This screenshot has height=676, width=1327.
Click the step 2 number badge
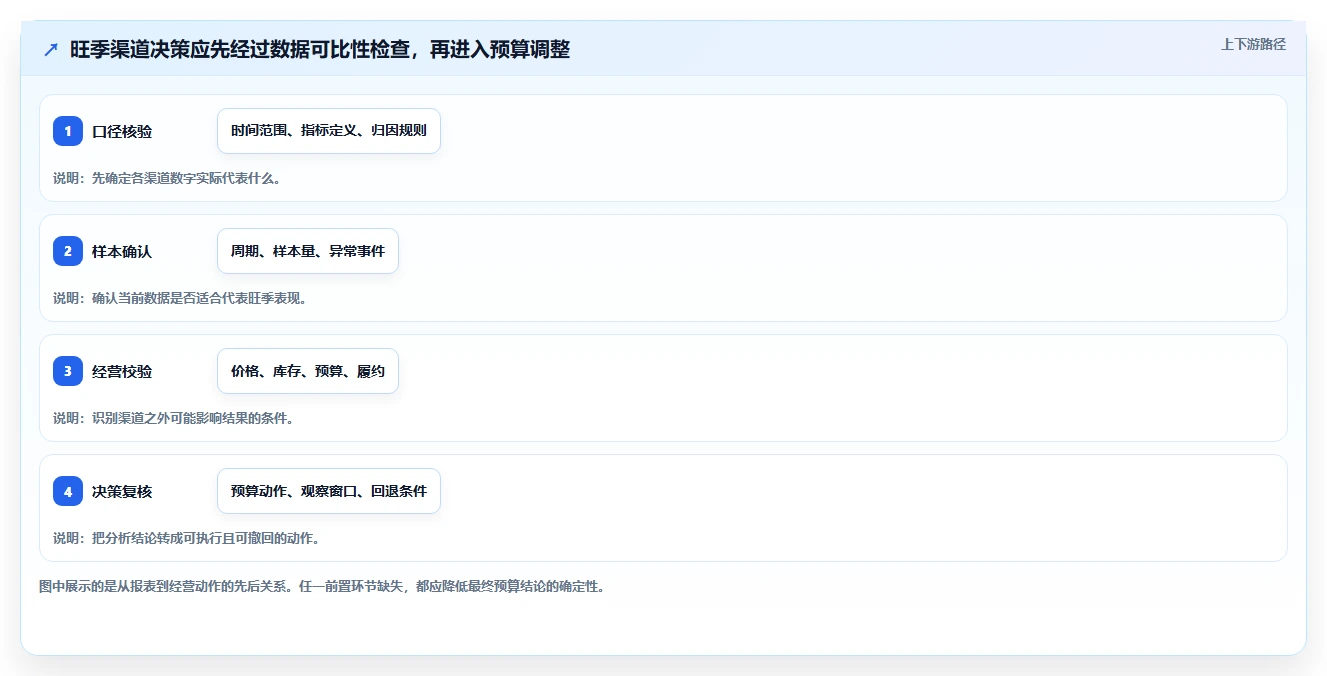tap(68, 251)
